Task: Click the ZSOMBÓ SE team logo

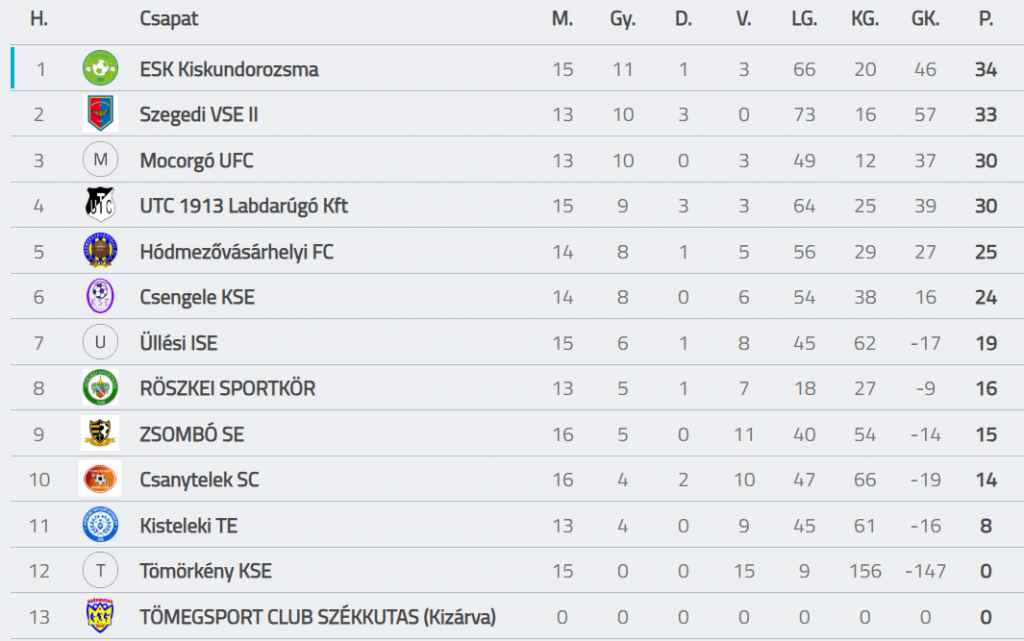Action: point(100,434)
